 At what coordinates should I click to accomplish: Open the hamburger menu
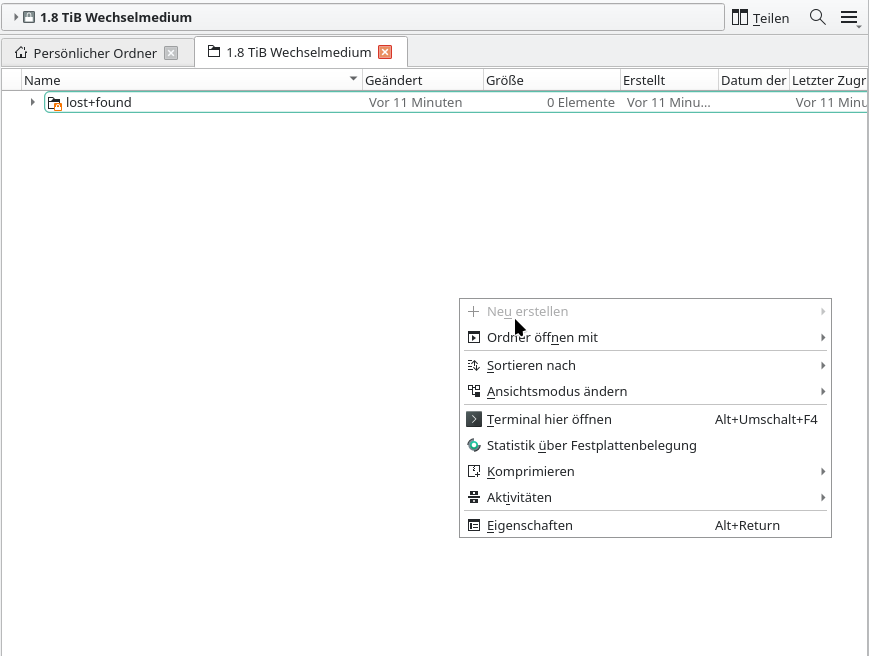pos(849,17)
